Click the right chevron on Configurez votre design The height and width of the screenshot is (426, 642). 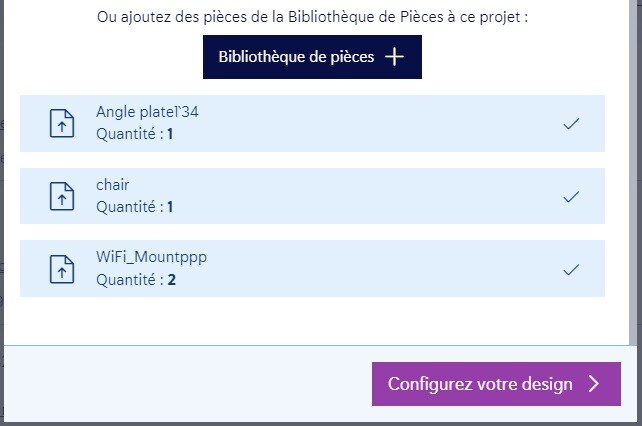point(594,384)
